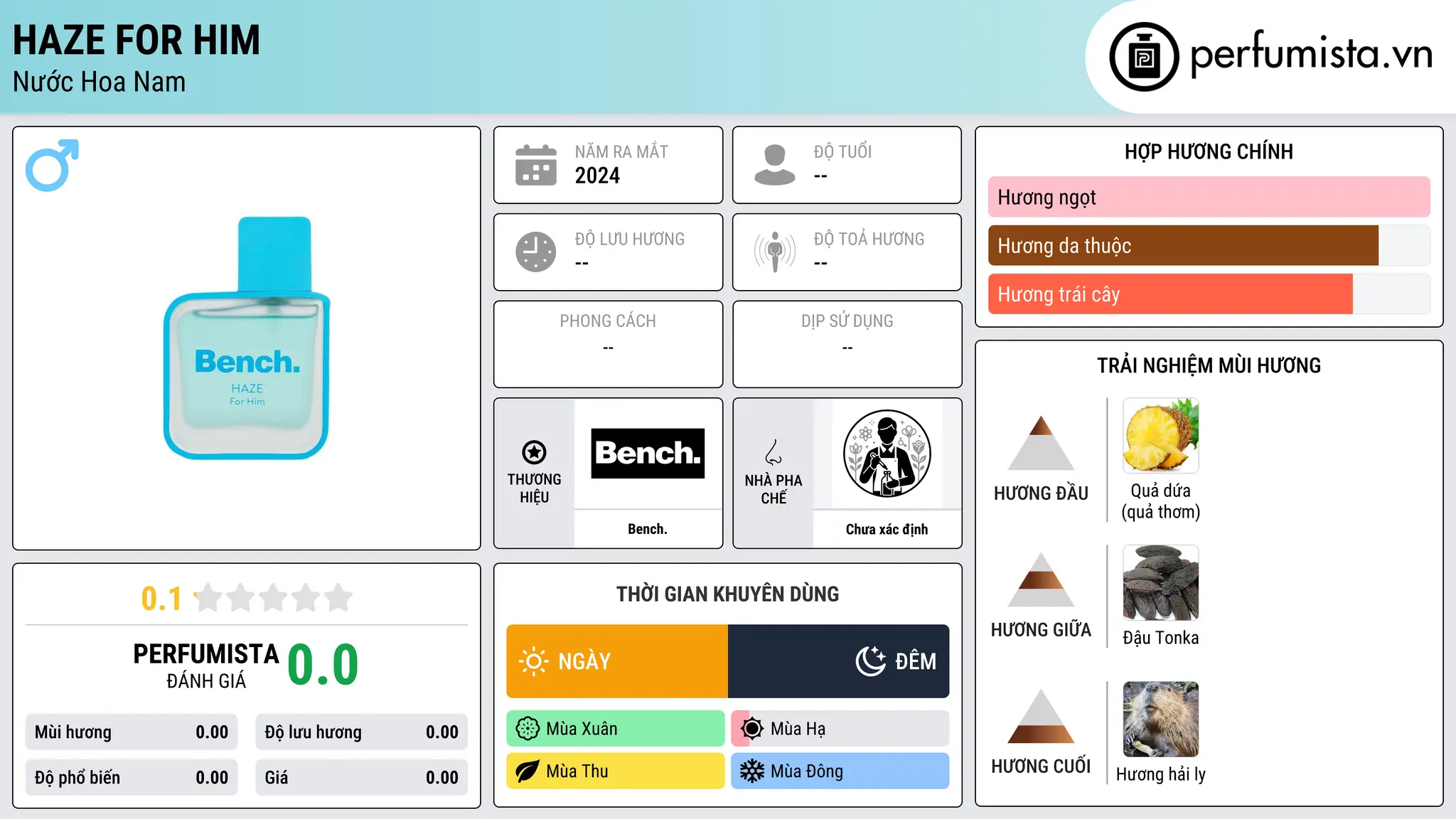The image size is (1456, 819).
Task: Click the Độ phổ biến 0.00 score row
Action: (132, 778)
